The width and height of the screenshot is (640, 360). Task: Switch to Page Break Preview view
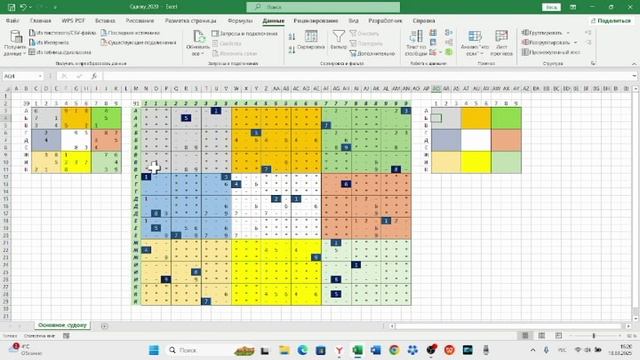click(x=558, y=336)
